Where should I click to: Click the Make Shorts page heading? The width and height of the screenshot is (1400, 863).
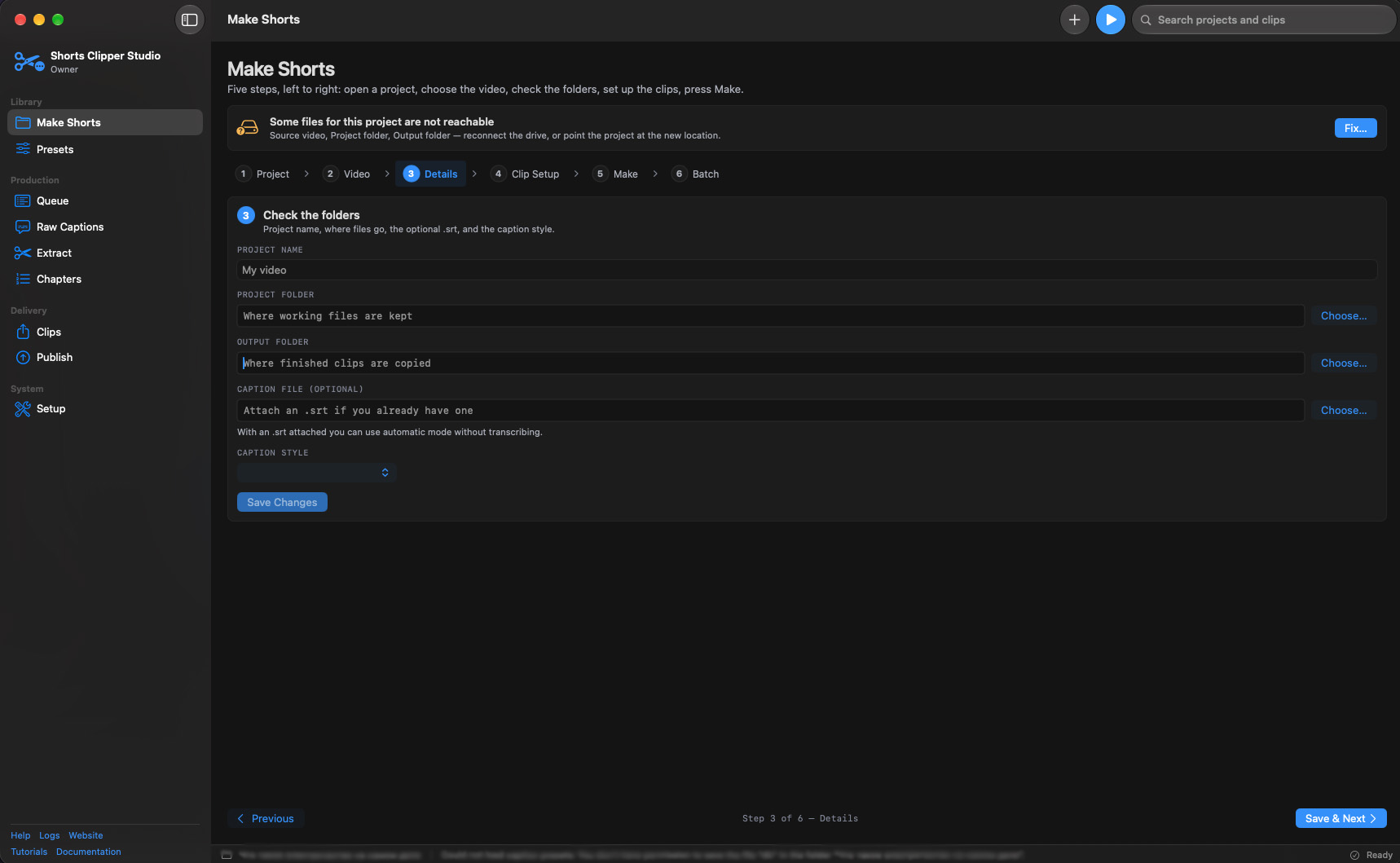(x=280, y=69)
